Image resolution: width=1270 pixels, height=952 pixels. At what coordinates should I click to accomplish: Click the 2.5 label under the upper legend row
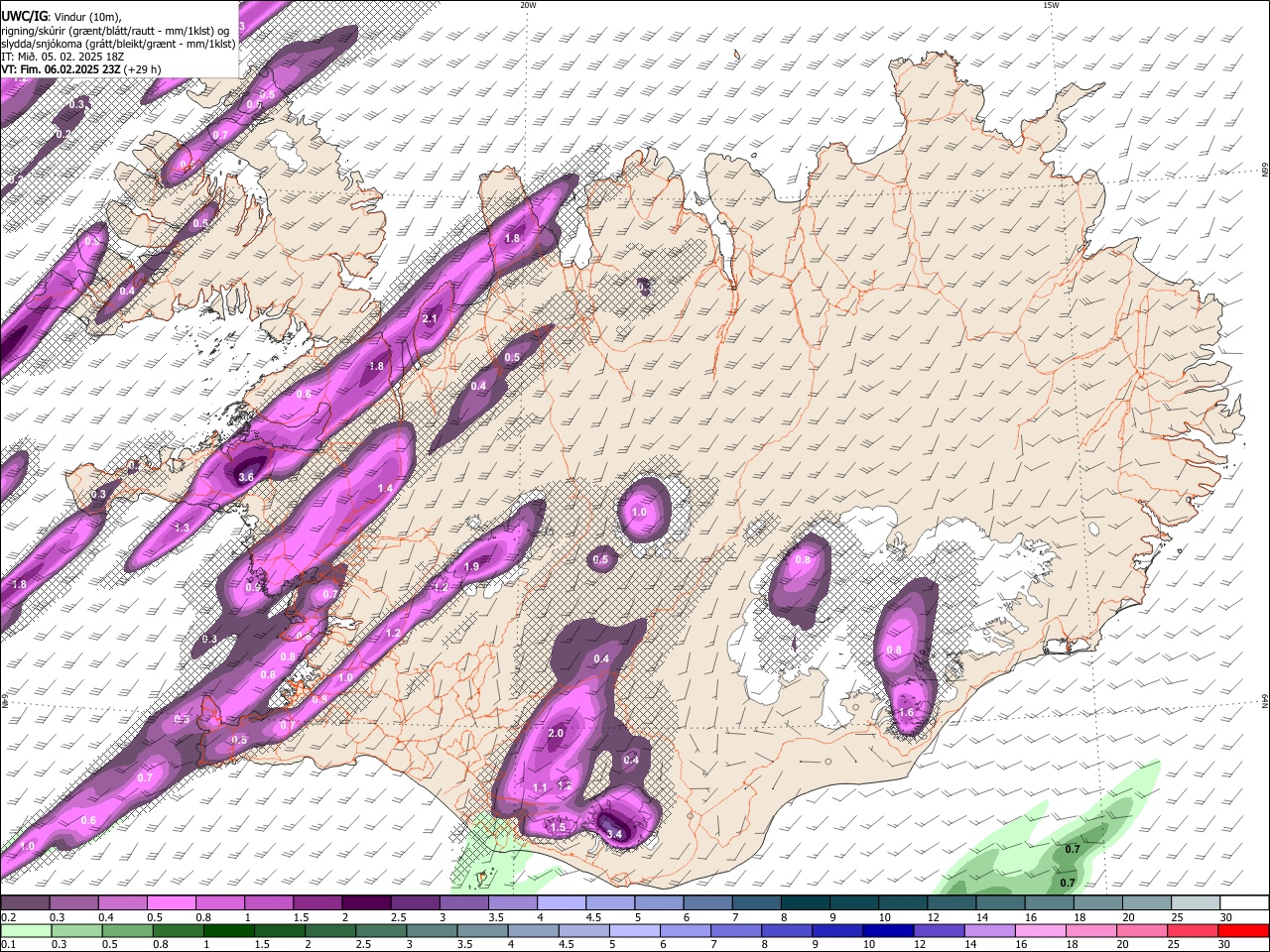398,917
